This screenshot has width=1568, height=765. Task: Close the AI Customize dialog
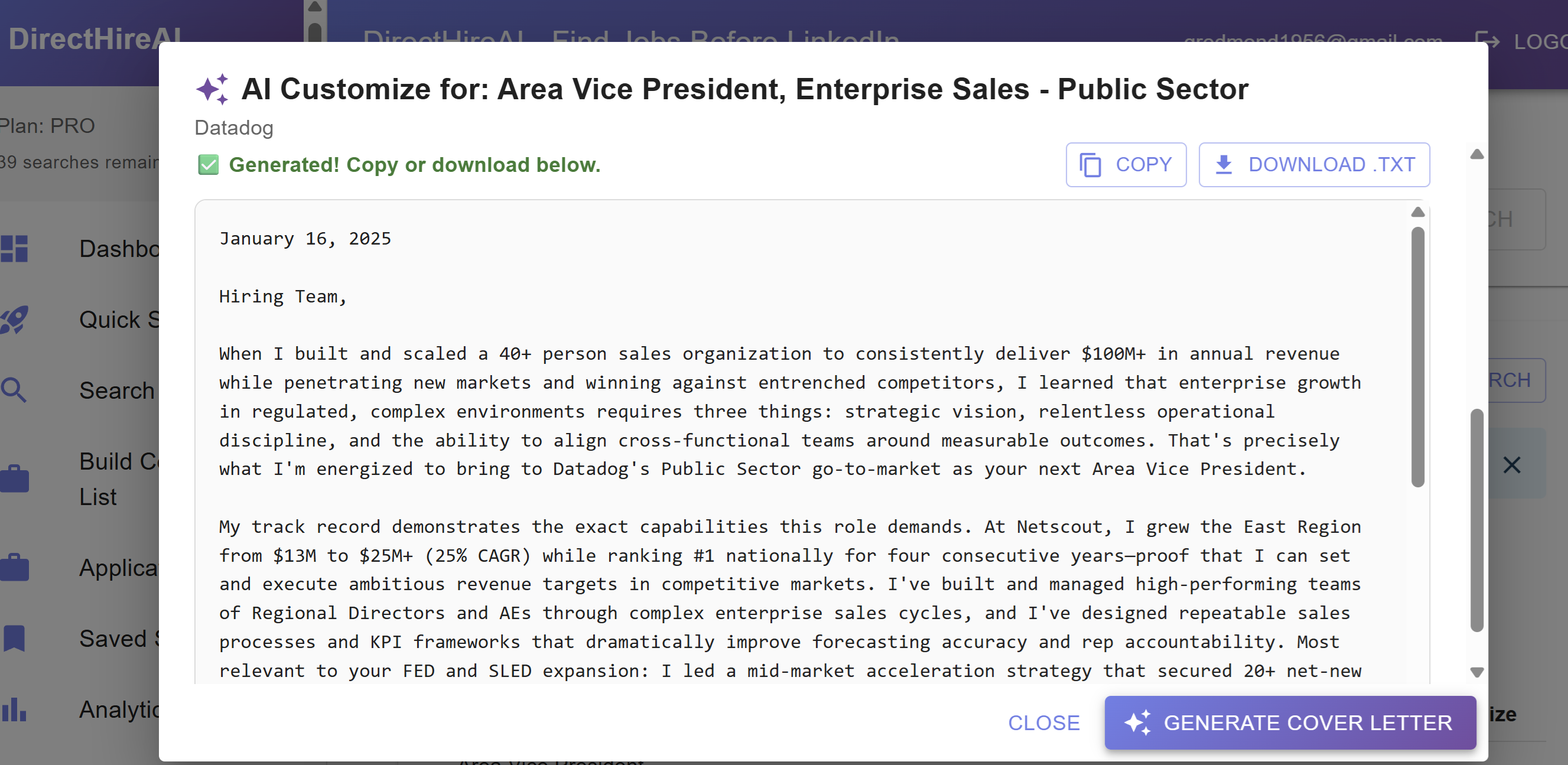[x=1043, y=722]
